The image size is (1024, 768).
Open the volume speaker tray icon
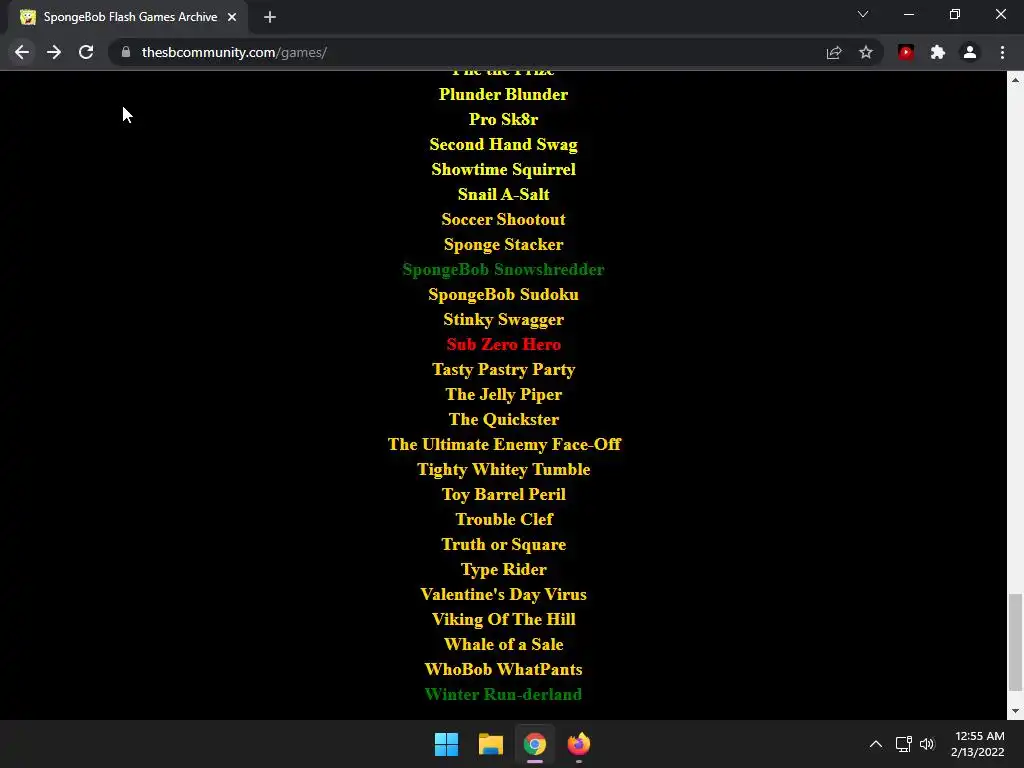[x=927, y=744]
